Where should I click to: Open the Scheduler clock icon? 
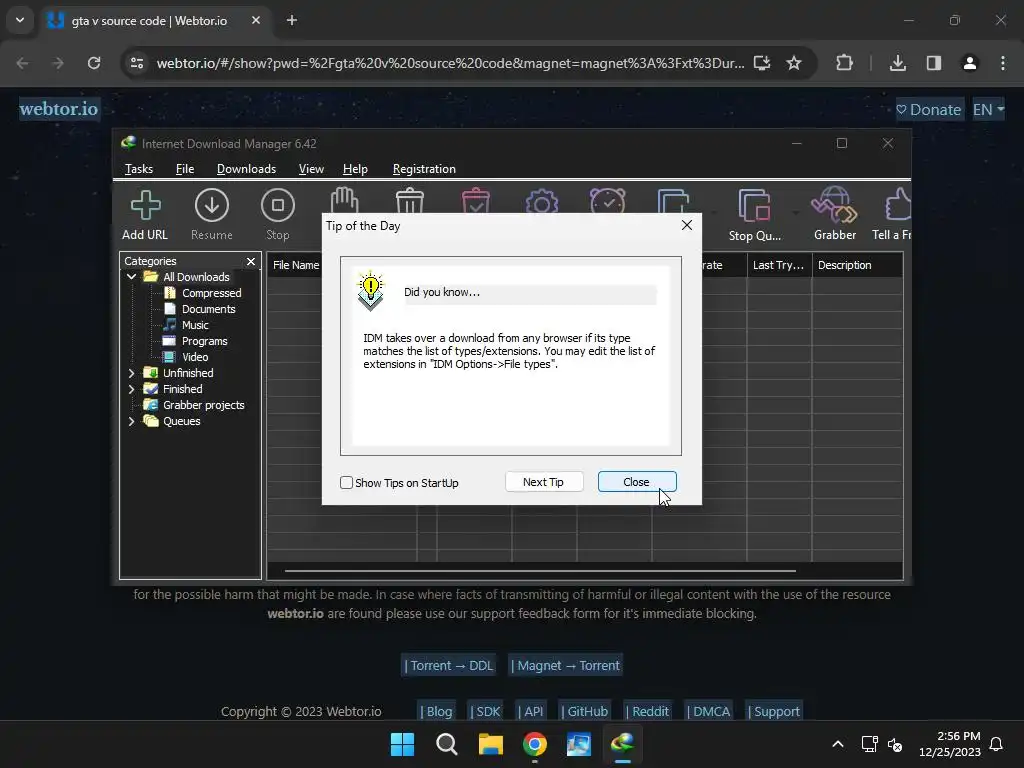[x=608, y=200]
